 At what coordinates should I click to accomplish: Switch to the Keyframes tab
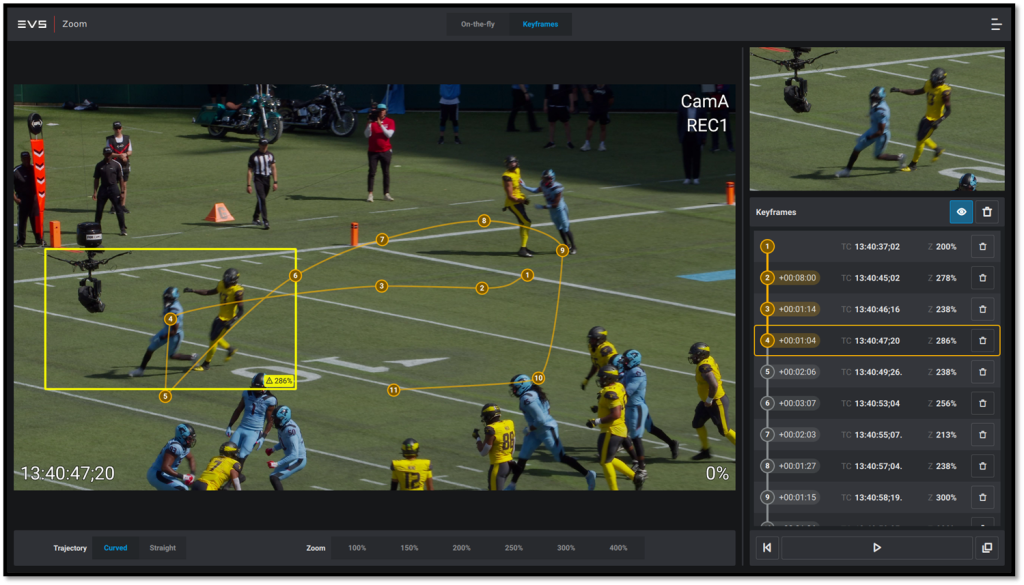540,24
